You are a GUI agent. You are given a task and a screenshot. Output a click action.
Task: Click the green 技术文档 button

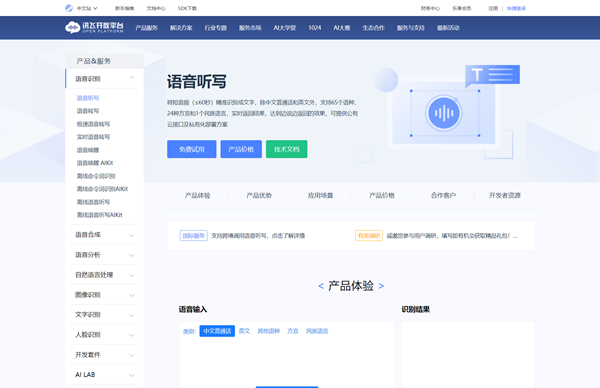tap(287, 149)
